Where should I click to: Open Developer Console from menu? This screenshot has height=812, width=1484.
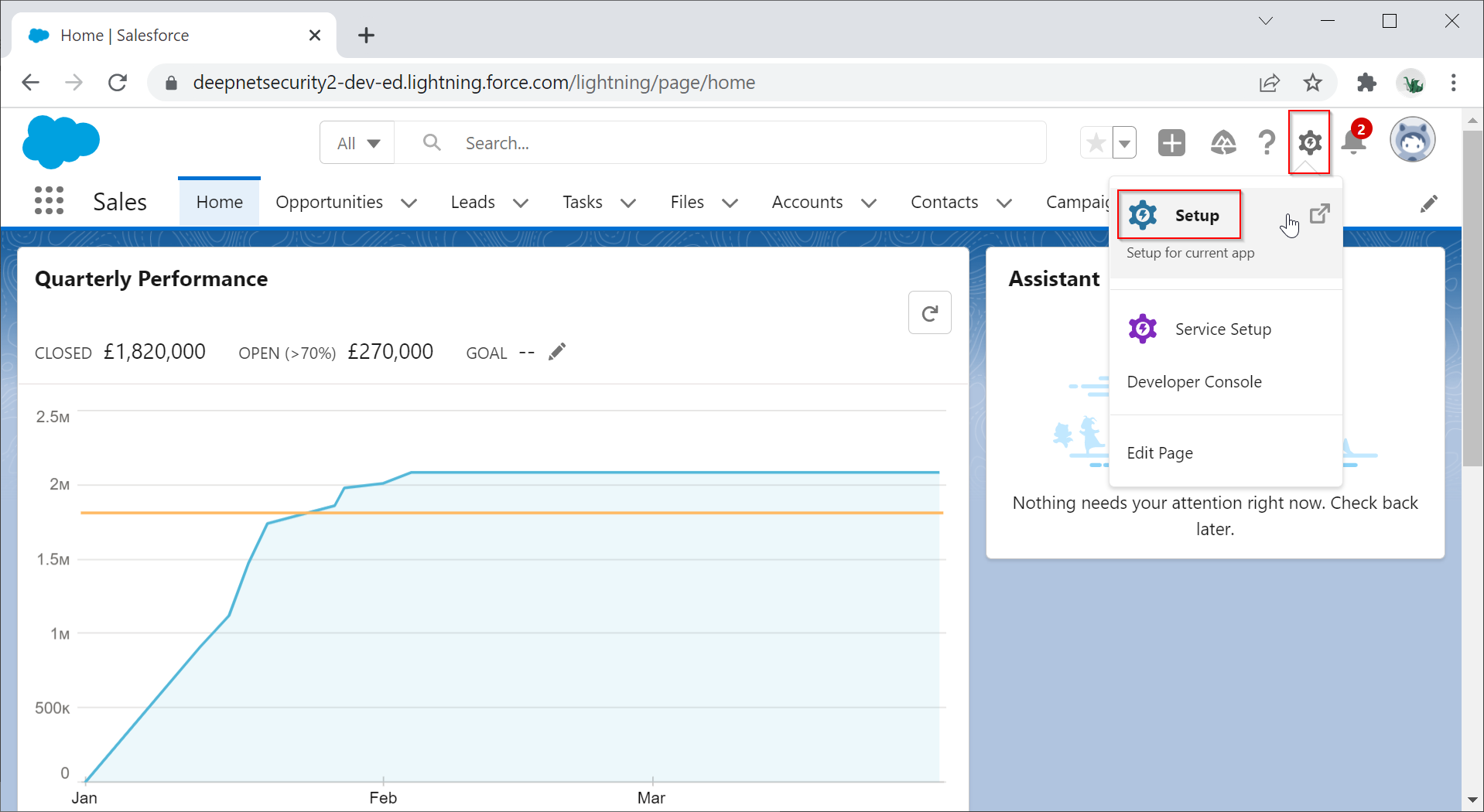point(1194,382)
